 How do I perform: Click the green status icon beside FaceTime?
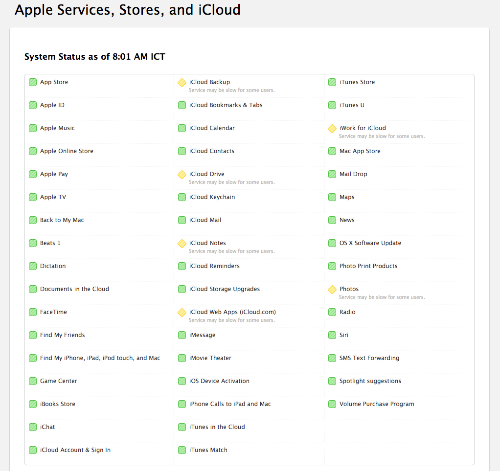pyautogui.click(x=33, y=312)
